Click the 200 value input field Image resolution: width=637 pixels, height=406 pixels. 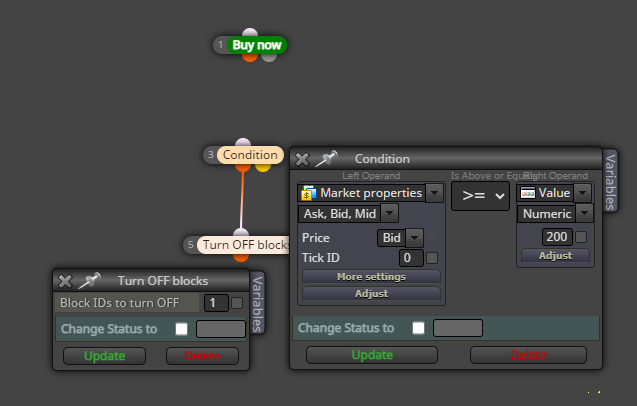557,237
